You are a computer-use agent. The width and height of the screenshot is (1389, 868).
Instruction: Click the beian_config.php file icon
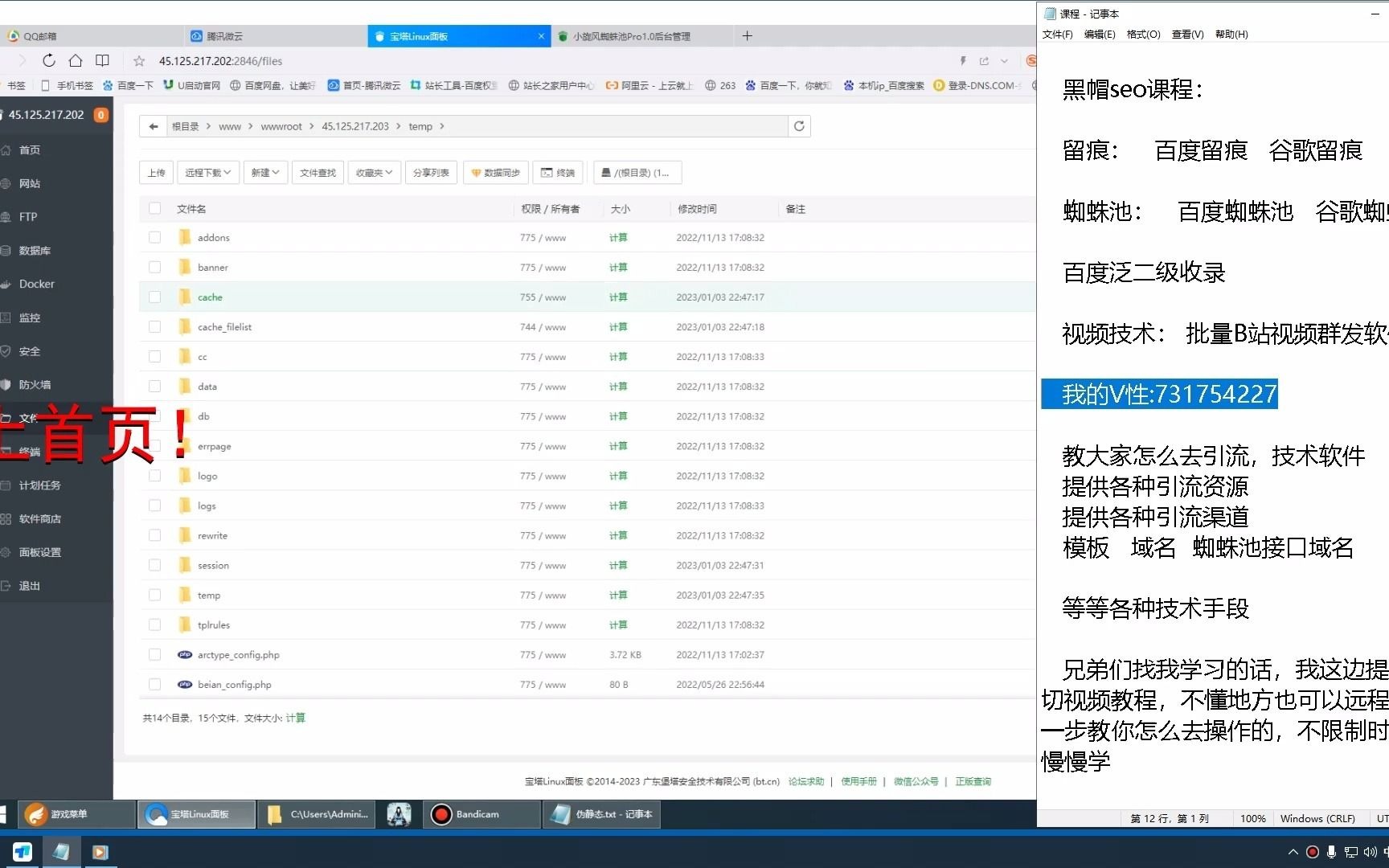click(x=185, y=684)
